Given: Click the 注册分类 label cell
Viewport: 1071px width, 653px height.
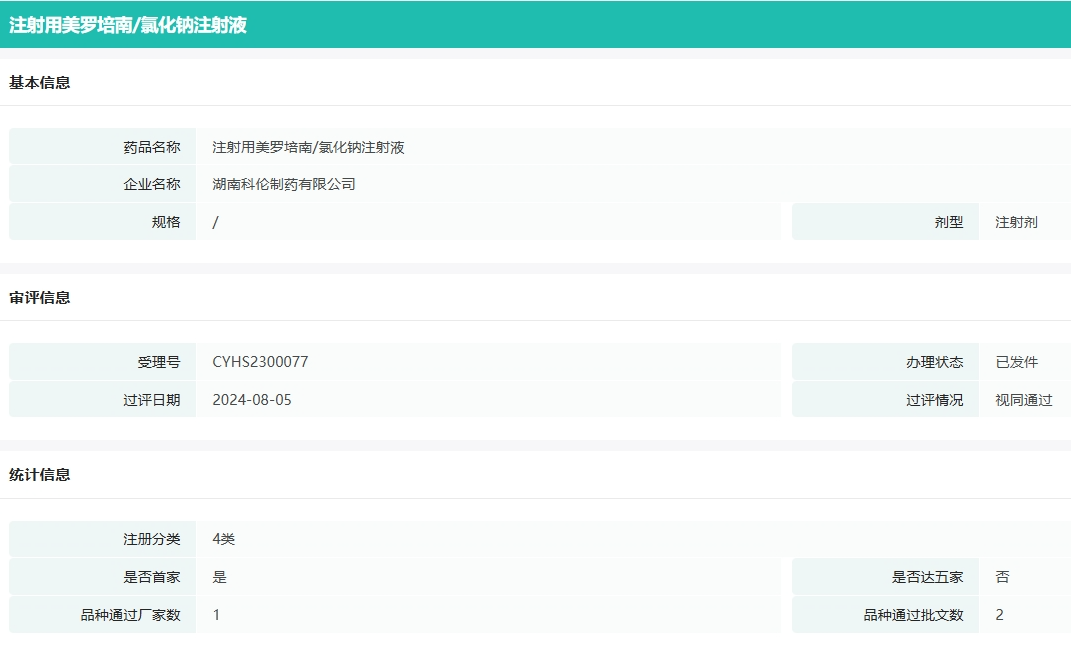Looking at the screenshot, I should point(102,539).
